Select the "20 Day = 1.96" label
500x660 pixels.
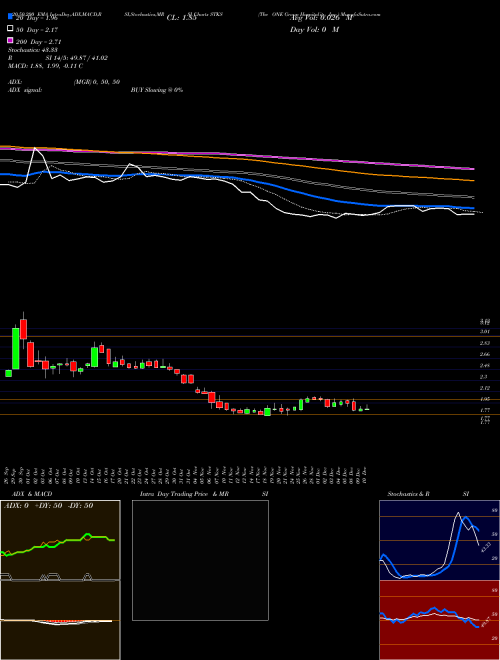coord(37,18)
